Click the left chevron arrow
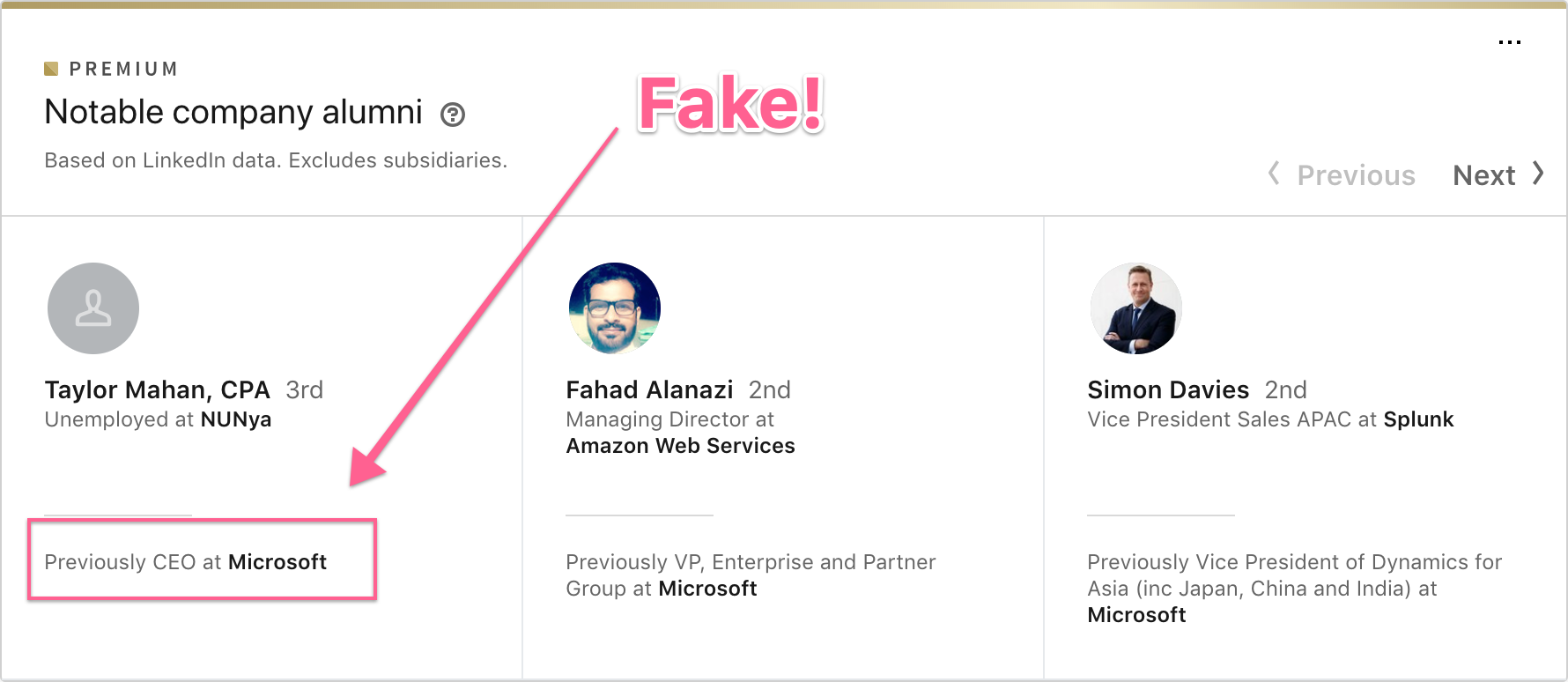Image resolution: width=1568 pixels, height=682 pixels. tap(1274, 174)
